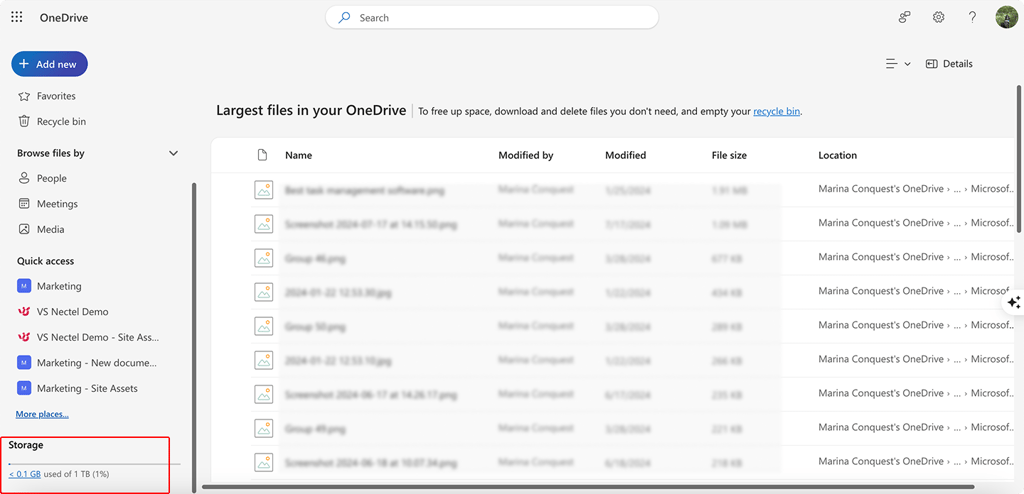The image size is (1024, 494).
Task: Click the Add new button
Action: [x=50, y=64]
